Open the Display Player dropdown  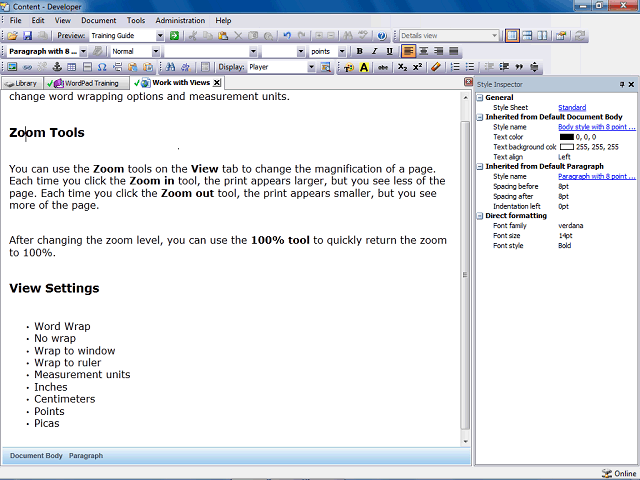311,67
